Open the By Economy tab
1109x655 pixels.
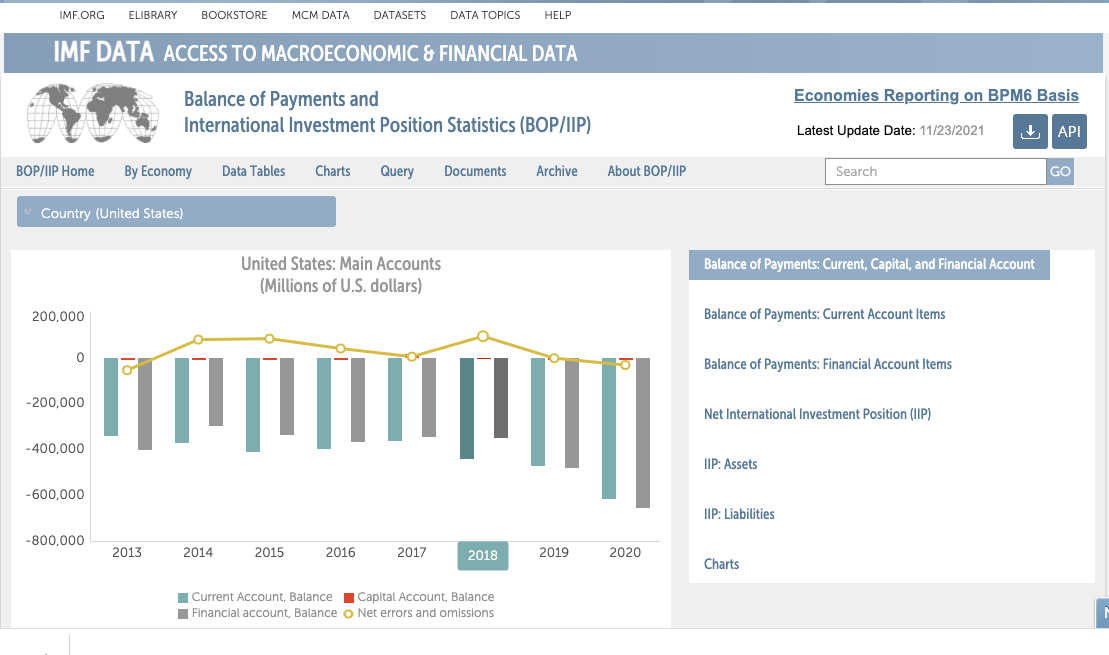pyautogui.click(x=158, y=171)
